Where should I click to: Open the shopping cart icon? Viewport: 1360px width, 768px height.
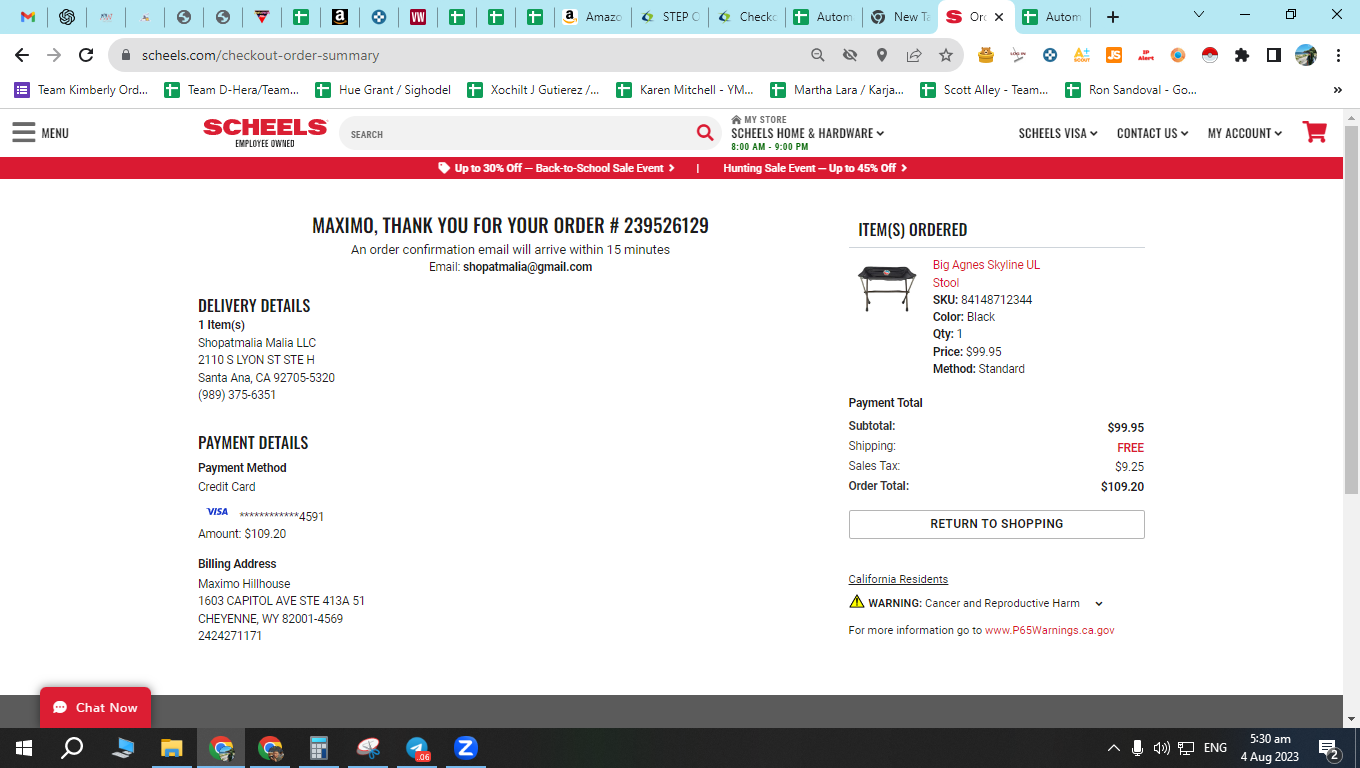click(1314, 132)
